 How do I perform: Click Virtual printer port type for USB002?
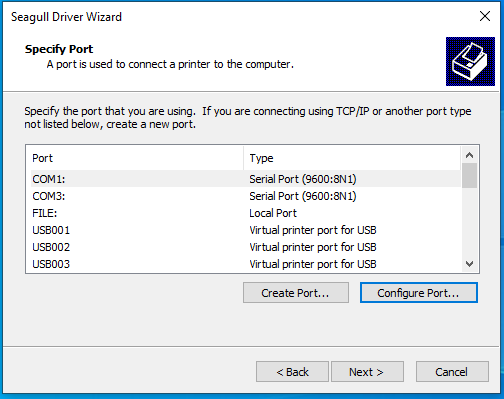pos(313,247)
